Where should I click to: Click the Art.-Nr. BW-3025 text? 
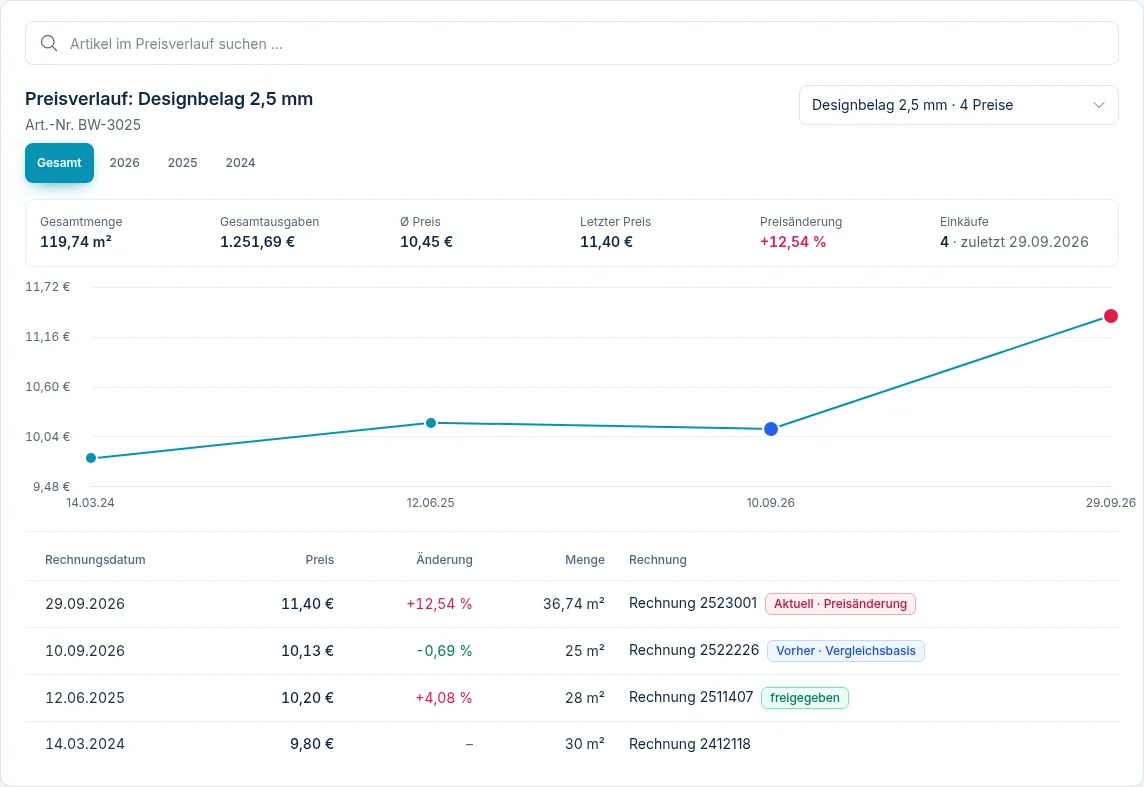[83, 125]
